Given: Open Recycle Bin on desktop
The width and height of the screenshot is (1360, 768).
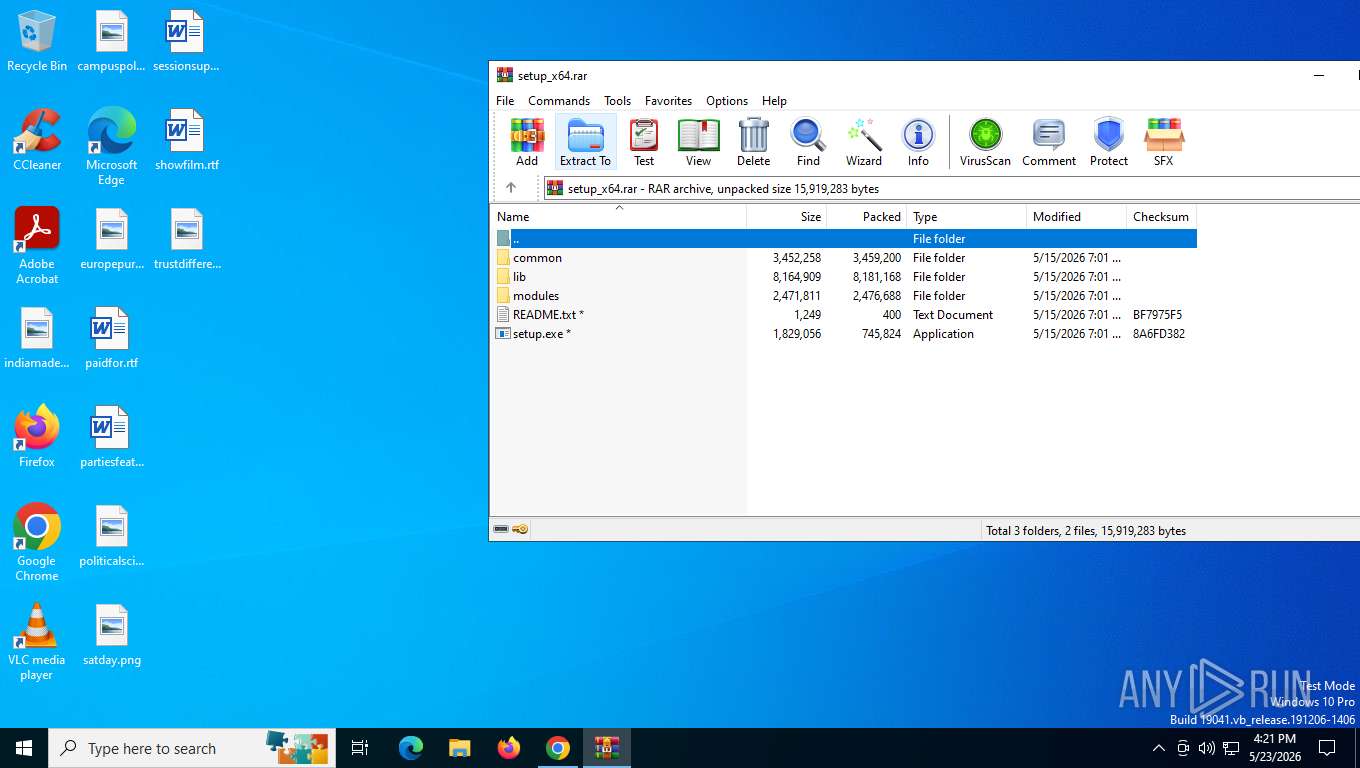Looking at the screenshot, I should point(37,42).
